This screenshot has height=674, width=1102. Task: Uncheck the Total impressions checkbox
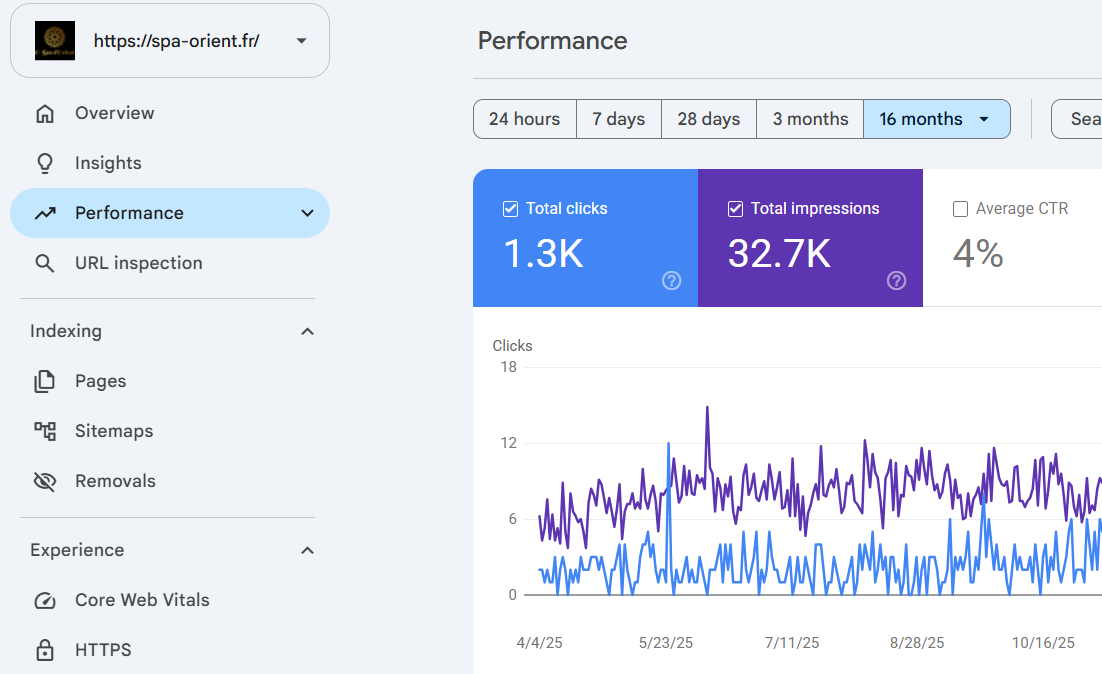click(735, 209)
